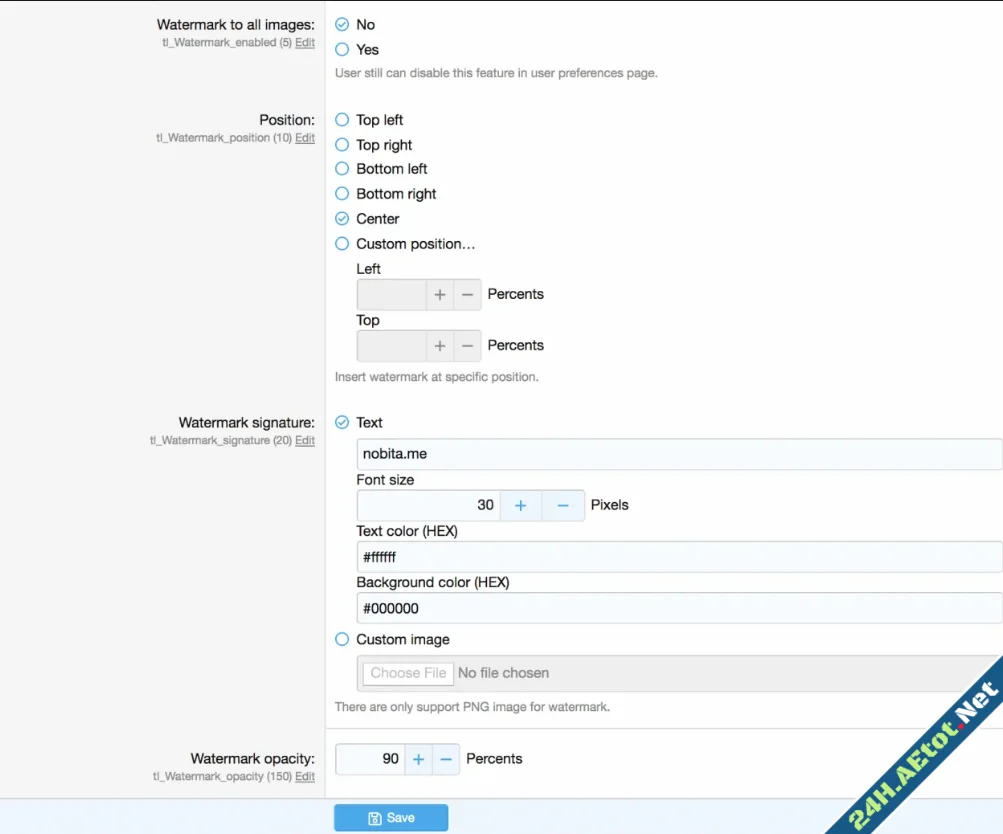1003x834 pixels.
Task: Click Background color HEX field
Action: tap(678, 608)
